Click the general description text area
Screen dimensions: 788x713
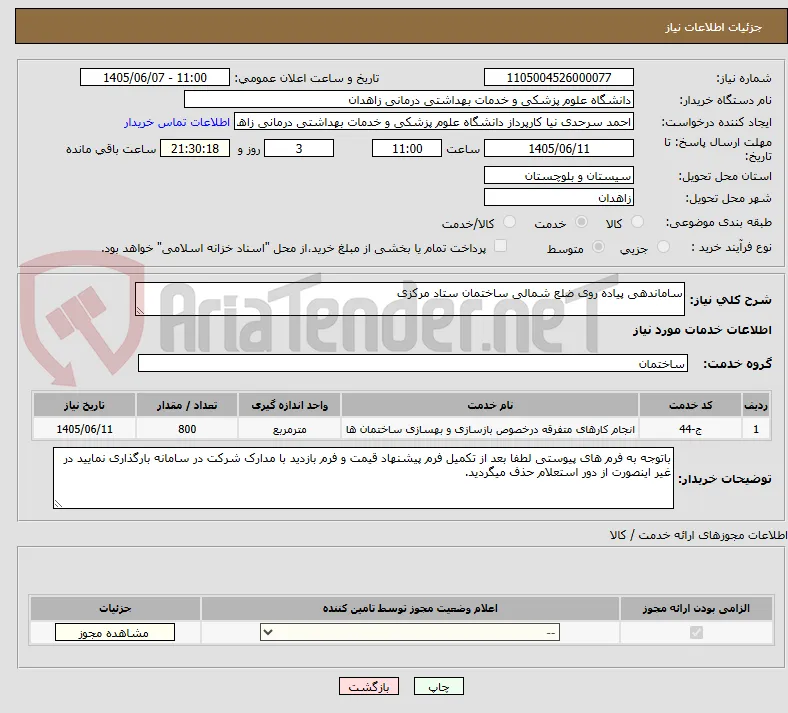tap(410, 299)
